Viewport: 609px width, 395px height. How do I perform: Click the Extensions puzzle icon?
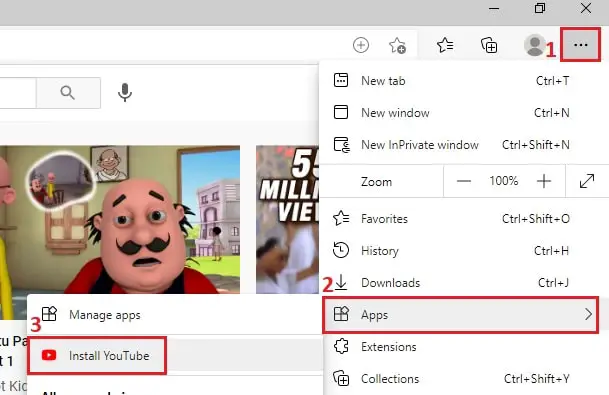tap(341, 346)
